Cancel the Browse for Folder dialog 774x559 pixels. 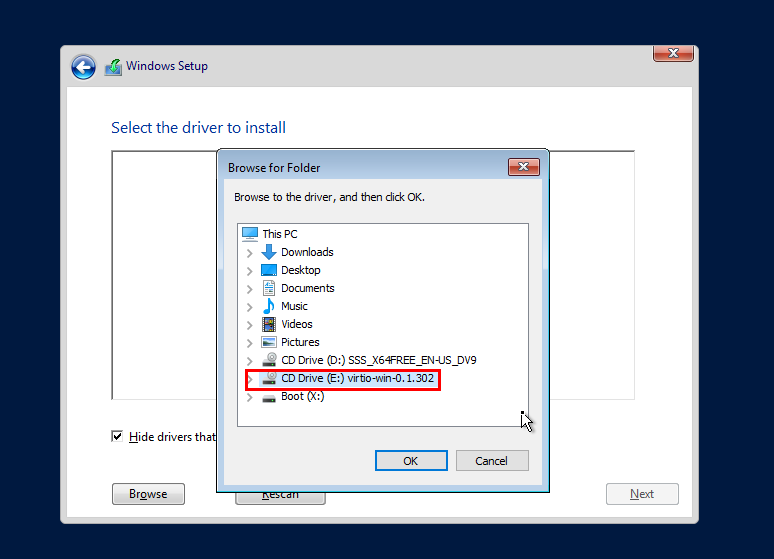(x=492, y=461)
